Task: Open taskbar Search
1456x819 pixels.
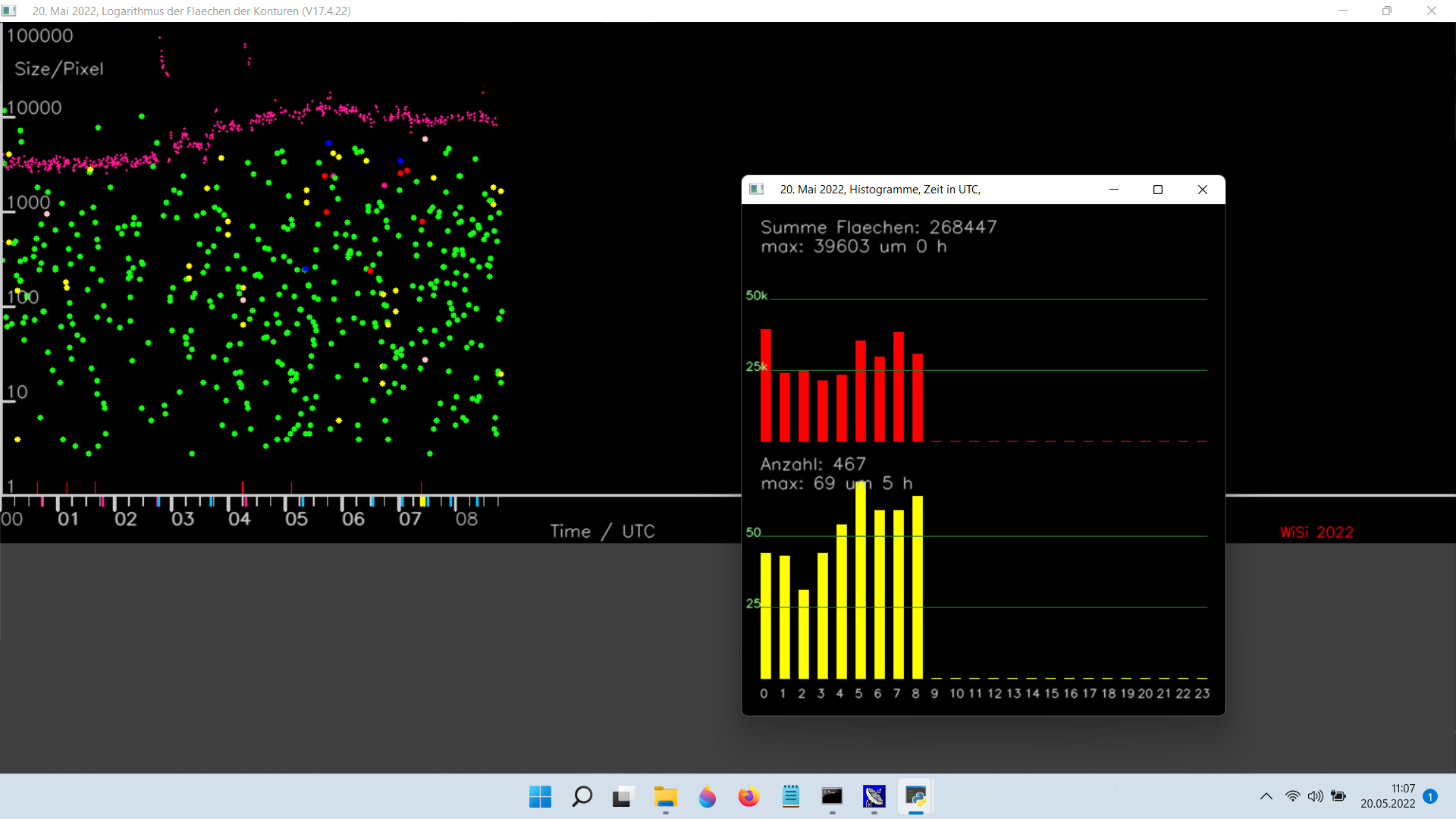Action: [582, 797]
